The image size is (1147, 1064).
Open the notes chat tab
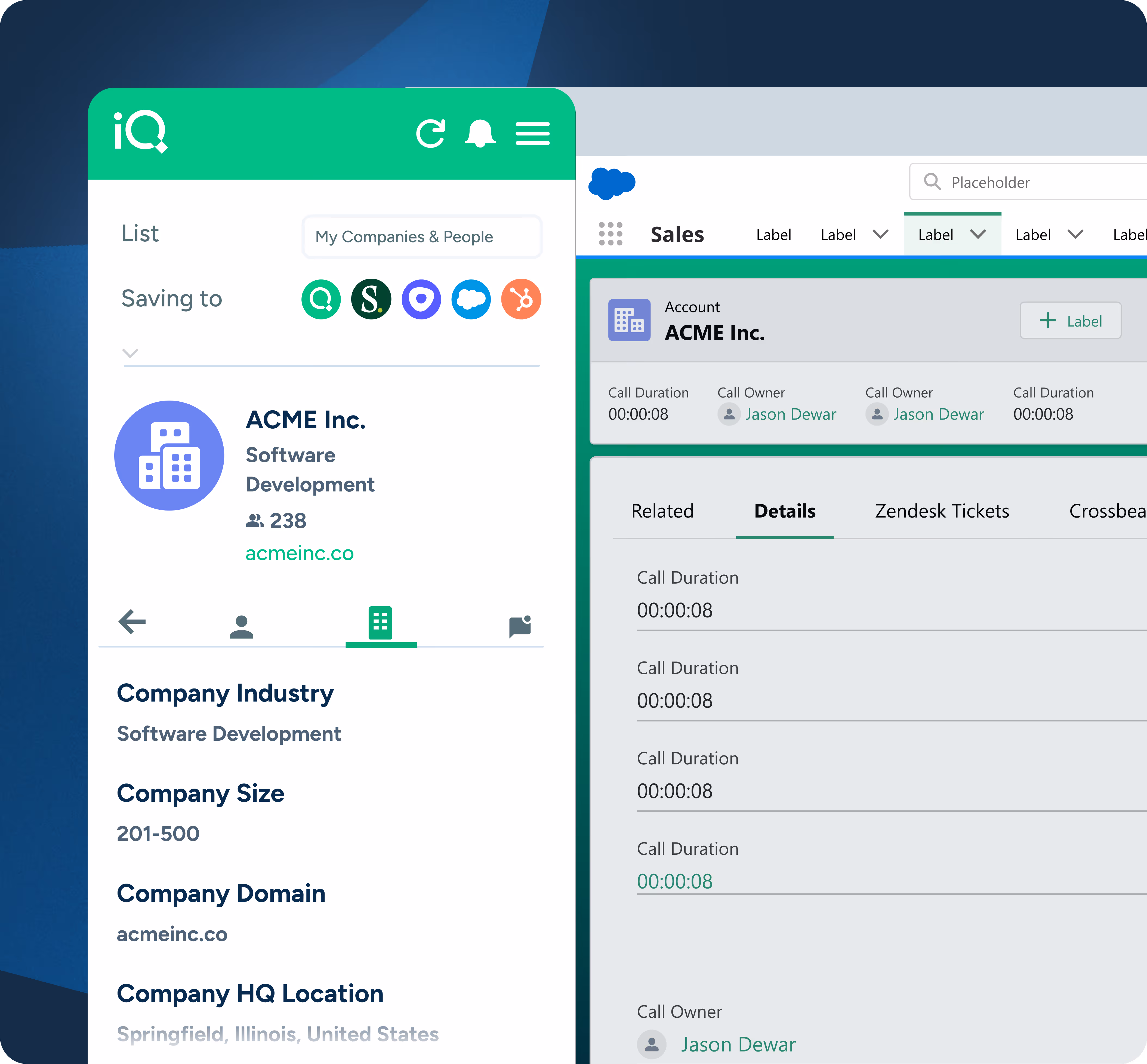520,626
